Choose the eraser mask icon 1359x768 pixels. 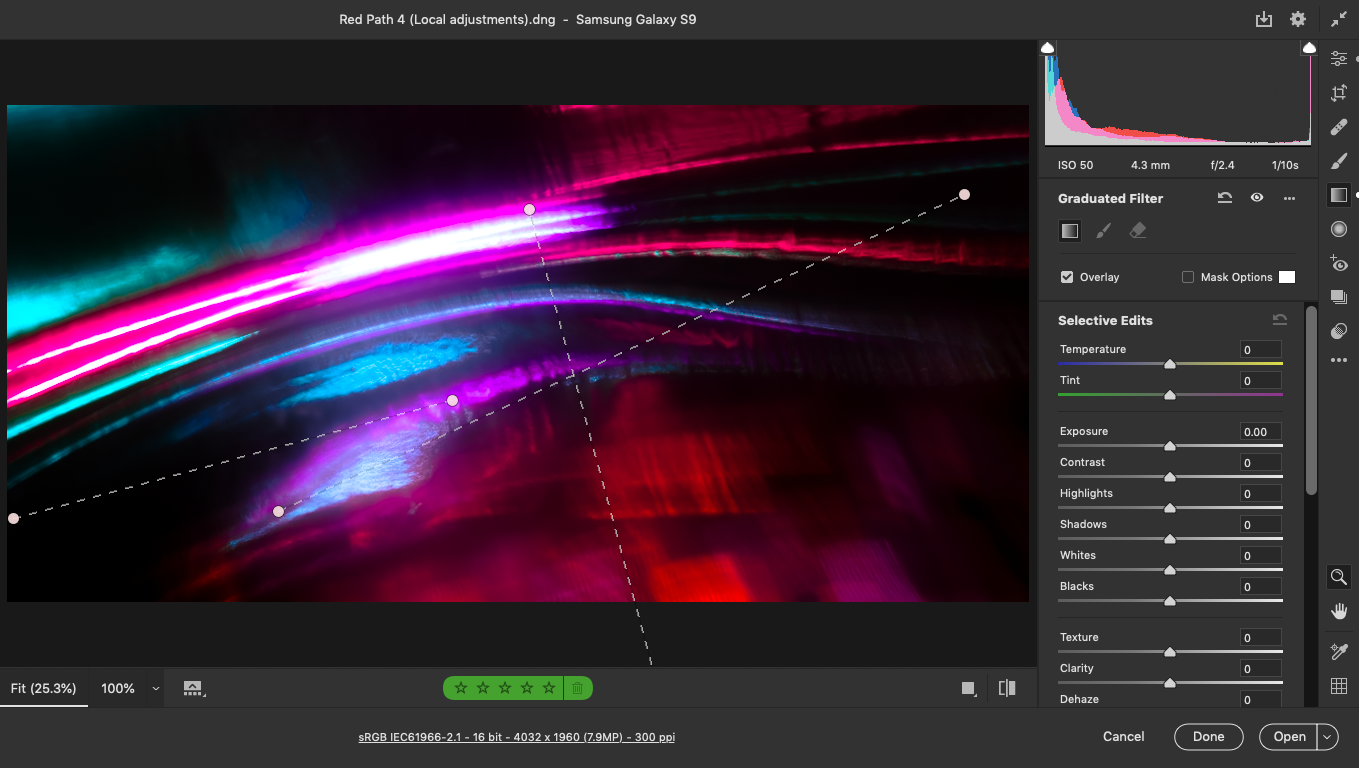coord(1137,231)
